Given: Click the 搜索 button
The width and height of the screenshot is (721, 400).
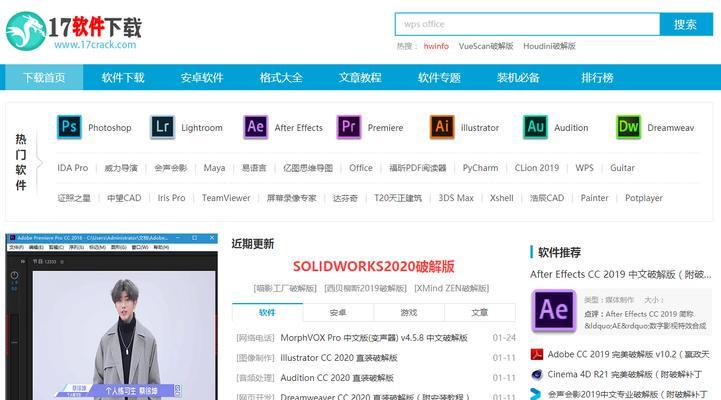Looking at the screenshot, I should coord(686,24).
